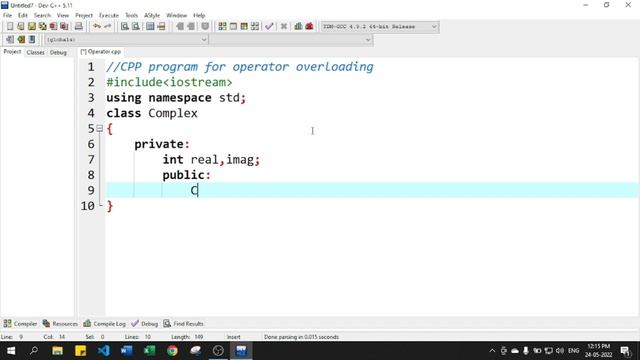Screen dimensions: 640x360
Task: Open the Compile Log bottom tab
Action: coord(104,324)
